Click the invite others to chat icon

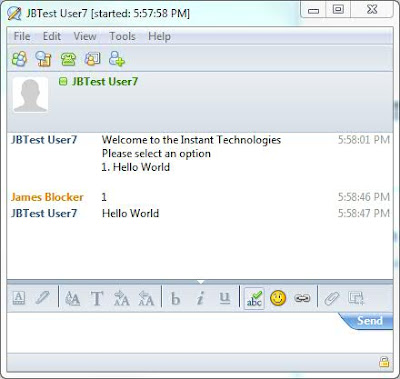[x=20, y=59]
